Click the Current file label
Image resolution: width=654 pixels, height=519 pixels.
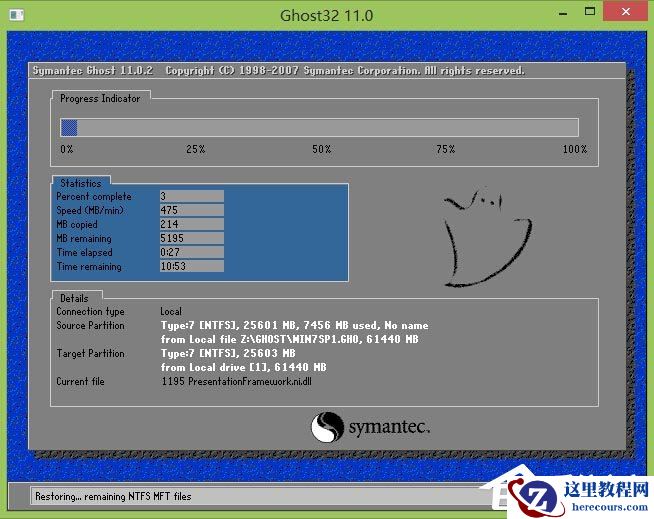coord(80,381)
